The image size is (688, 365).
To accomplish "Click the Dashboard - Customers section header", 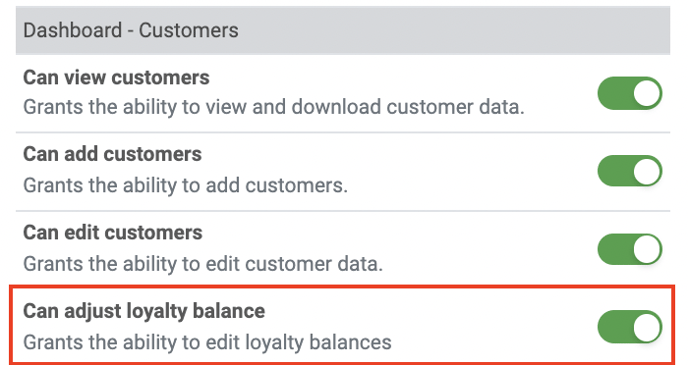I will tap(343, 30).
